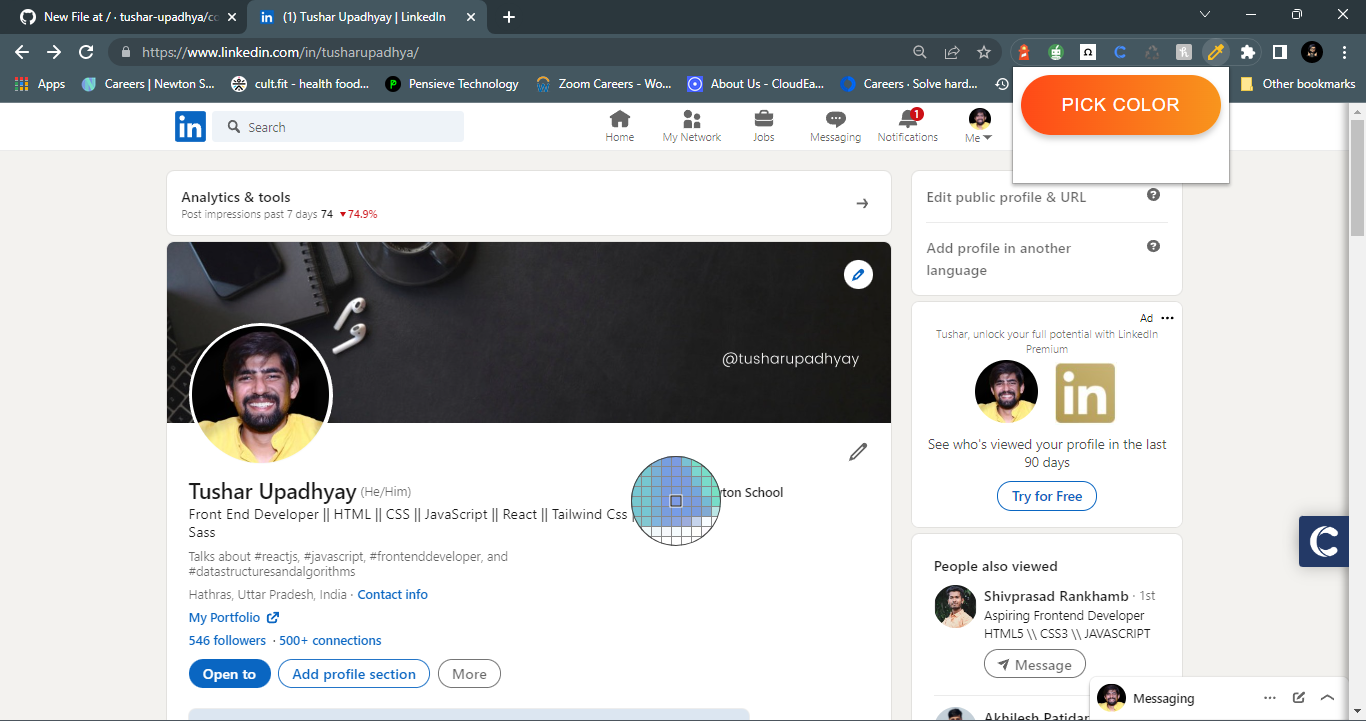This screenshot has height=721, width=1366.
Task: Open My Network icon
Action: (x=691, y=120)
